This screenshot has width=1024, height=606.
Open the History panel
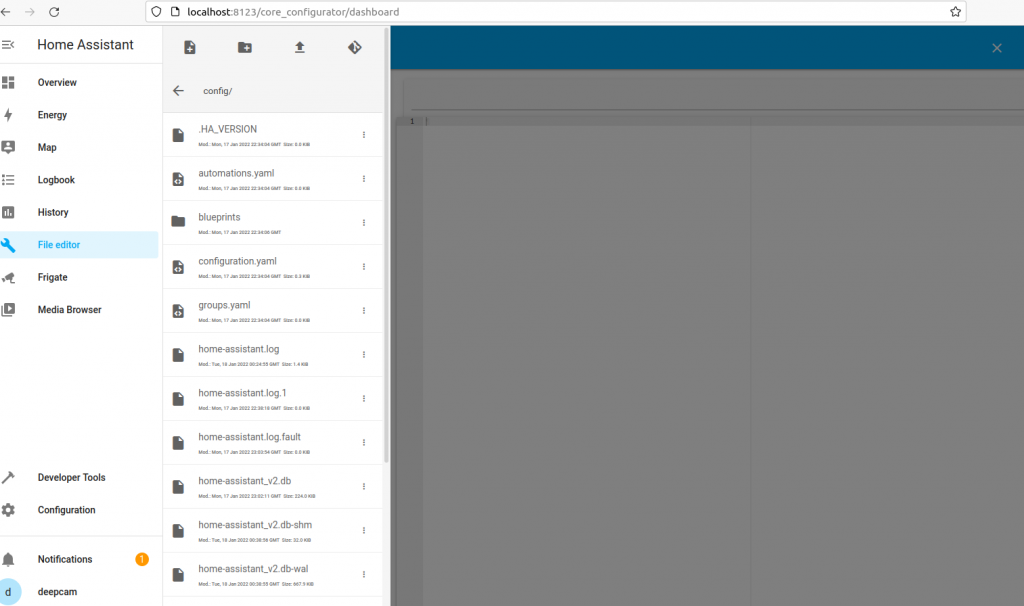pos(79,212)
